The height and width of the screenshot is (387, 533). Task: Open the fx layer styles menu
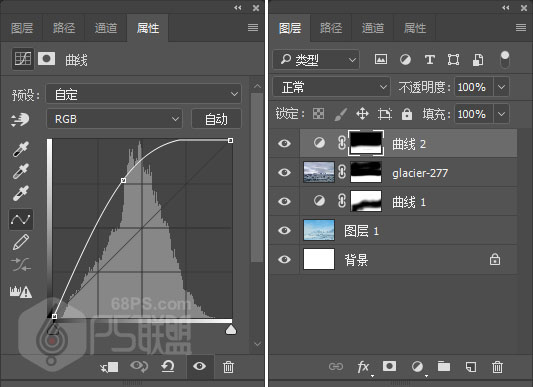363,367
